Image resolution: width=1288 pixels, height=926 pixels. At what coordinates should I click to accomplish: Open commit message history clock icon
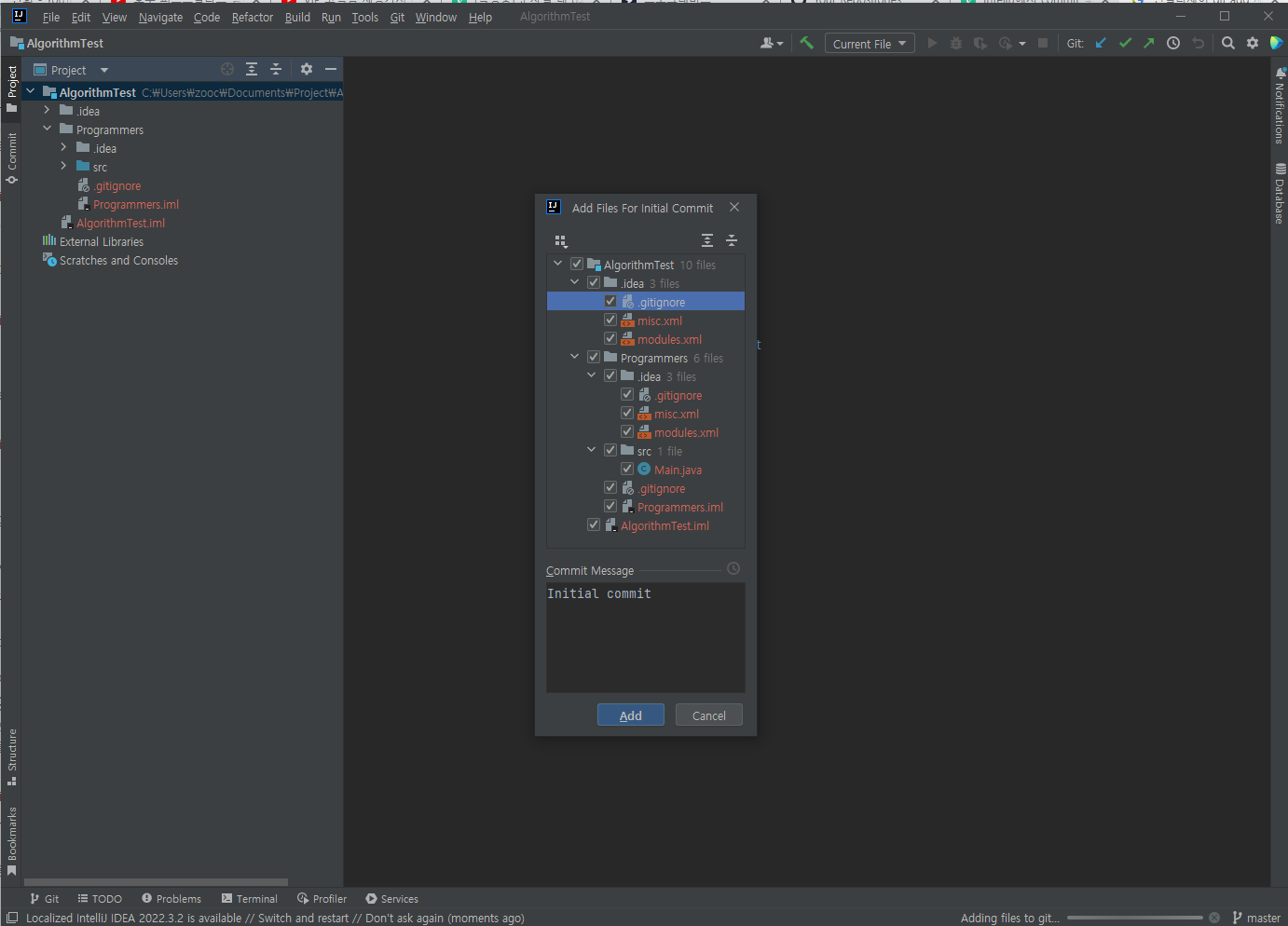pyautogui.click(x=733, y=568)
